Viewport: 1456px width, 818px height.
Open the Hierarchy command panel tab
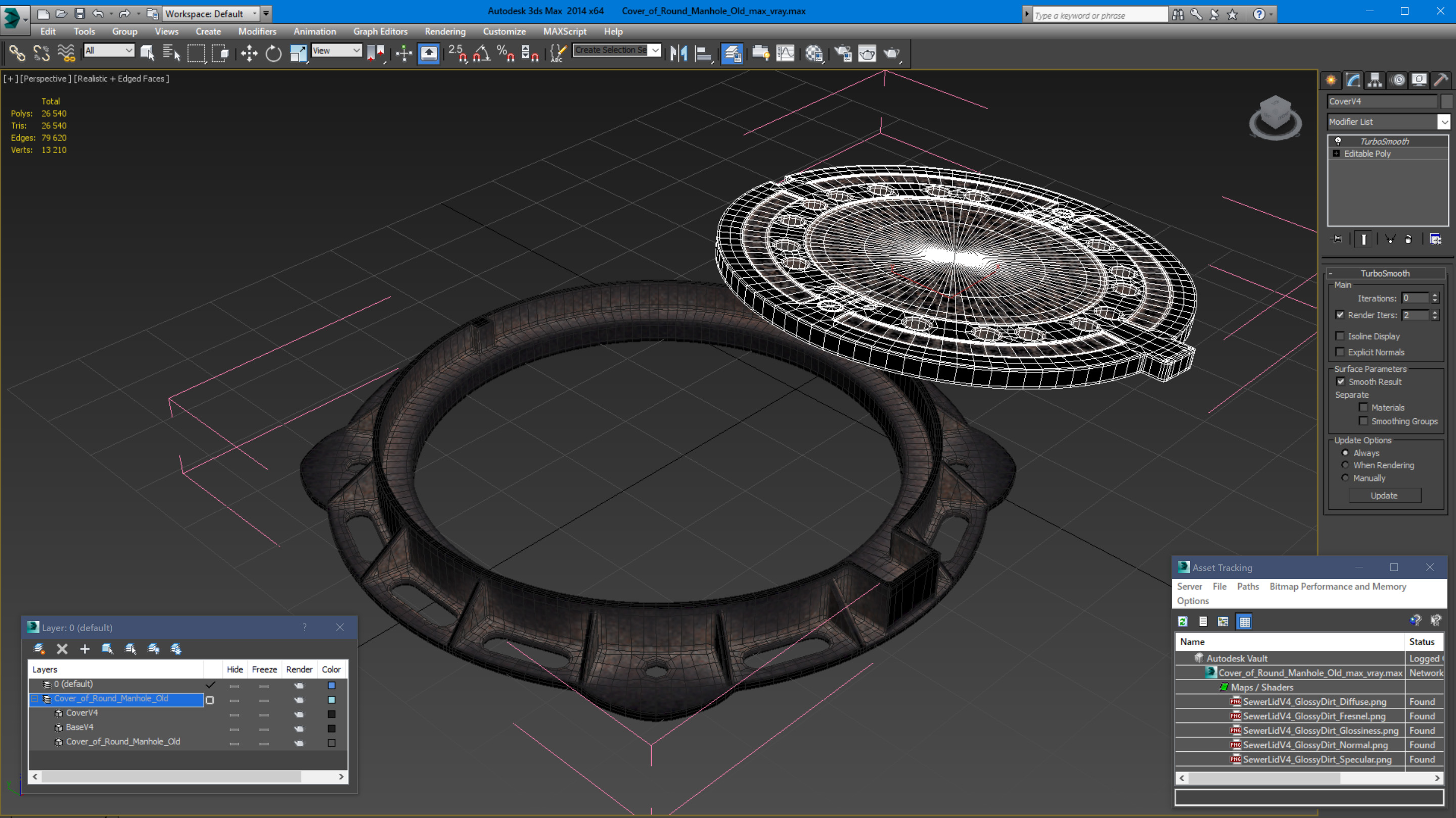coord(1375,80)
